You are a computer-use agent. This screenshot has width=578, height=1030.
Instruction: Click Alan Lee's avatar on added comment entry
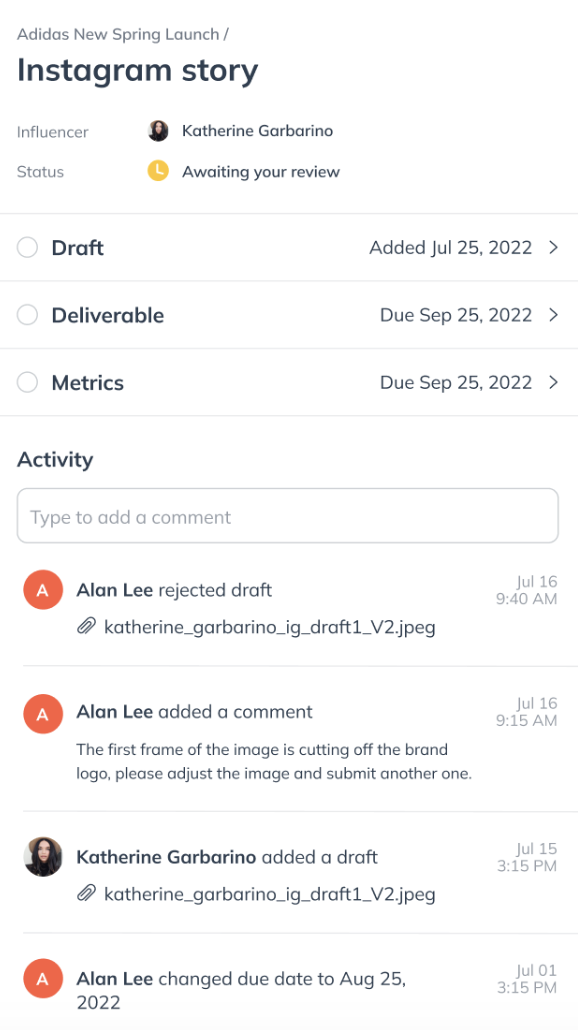click(x=43, y=713)
